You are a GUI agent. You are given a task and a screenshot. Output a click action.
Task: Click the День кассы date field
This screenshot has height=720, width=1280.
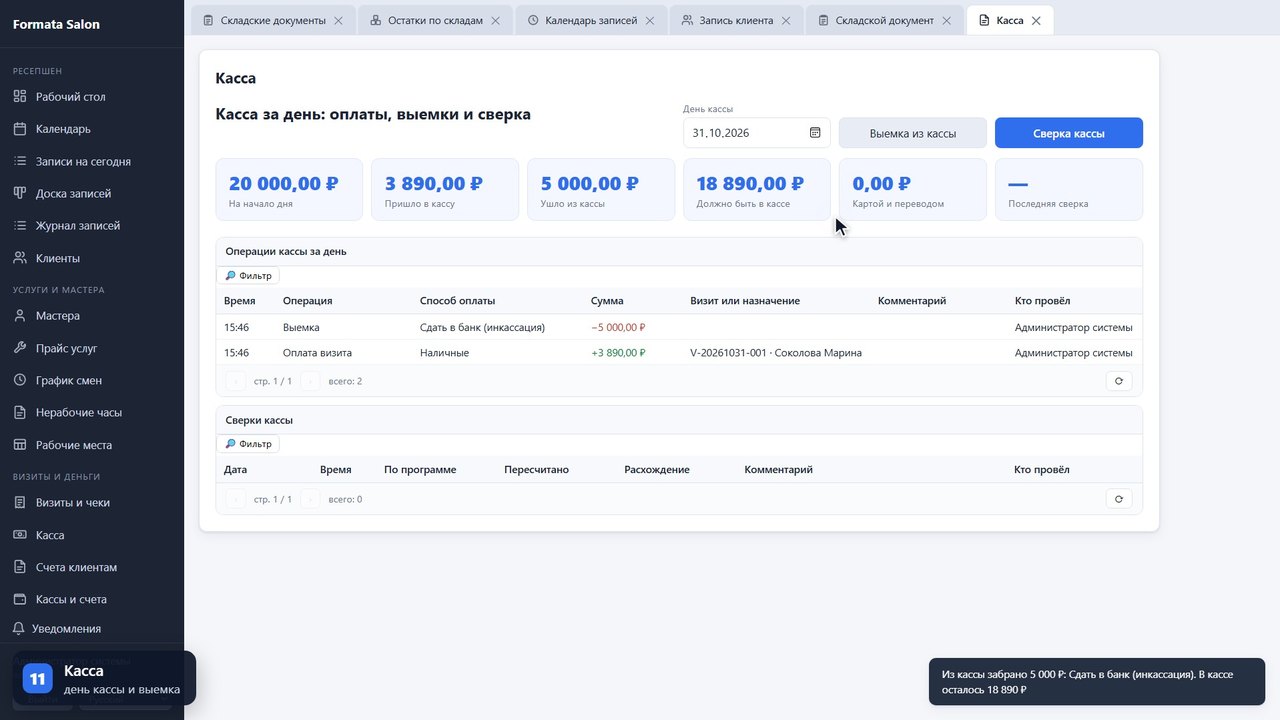pos(757,133)
